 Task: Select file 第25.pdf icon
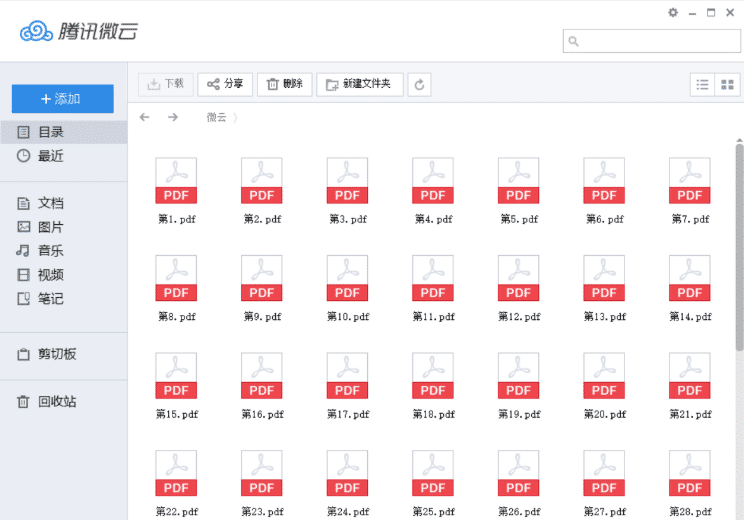tap(433, 473)
